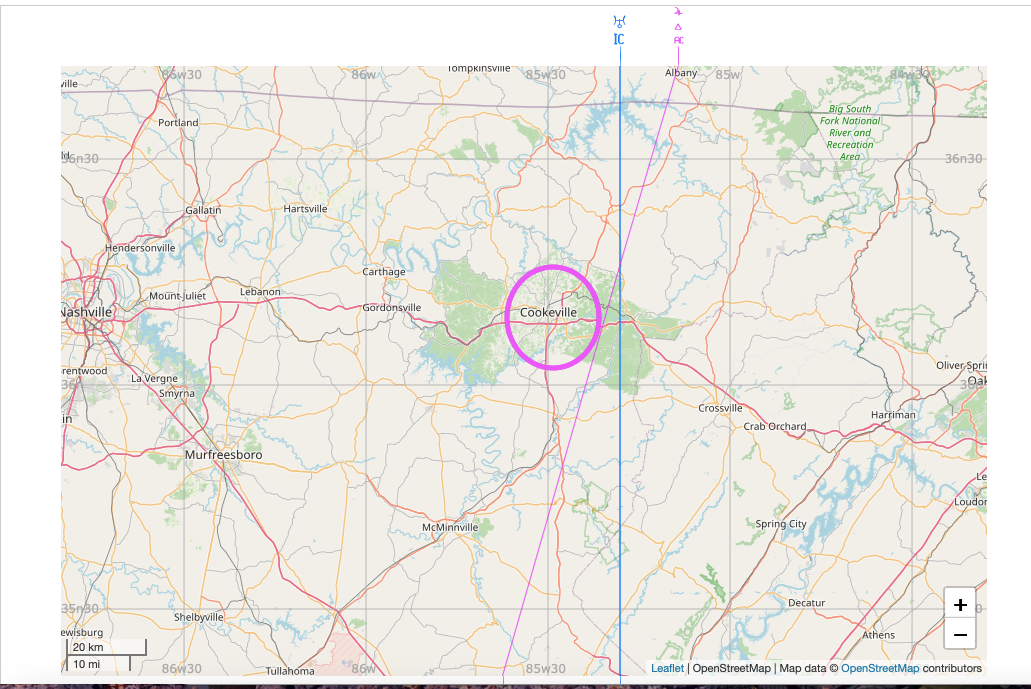Click the Crossville town label

click(720, 408)
